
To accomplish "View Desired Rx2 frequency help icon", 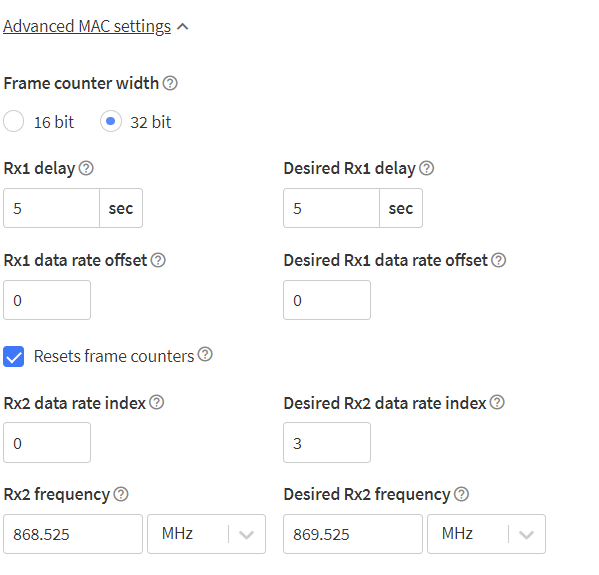I will (x=461, y=494).
